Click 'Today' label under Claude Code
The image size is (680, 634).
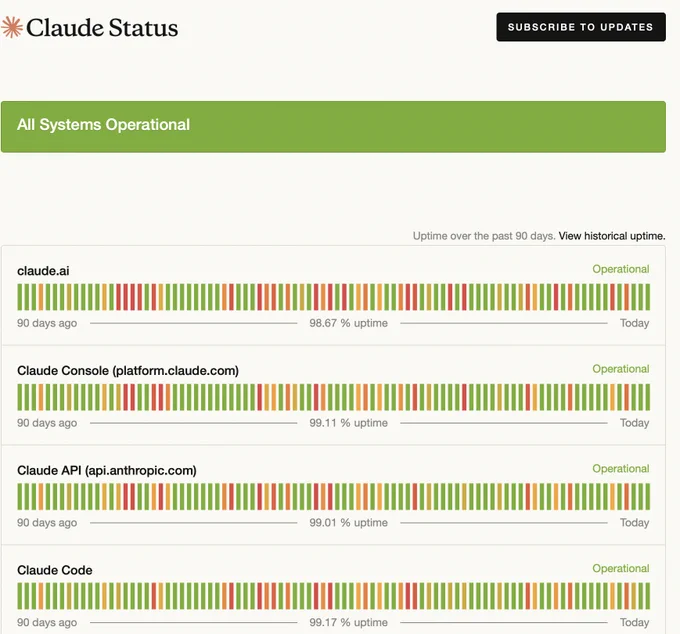(634, 622)
